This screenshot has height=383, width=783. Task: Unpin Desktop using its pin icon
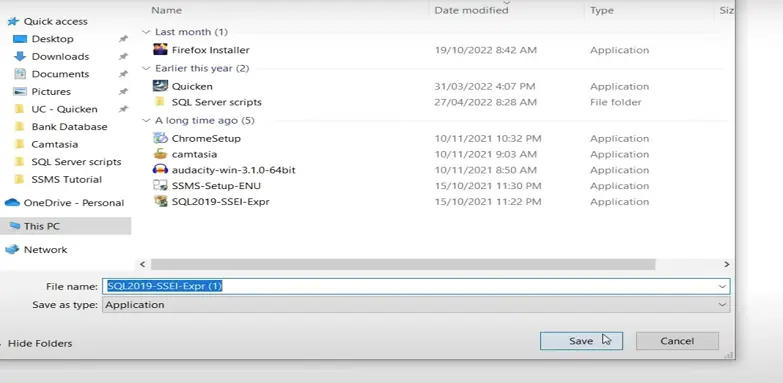(x=123, y=39)
